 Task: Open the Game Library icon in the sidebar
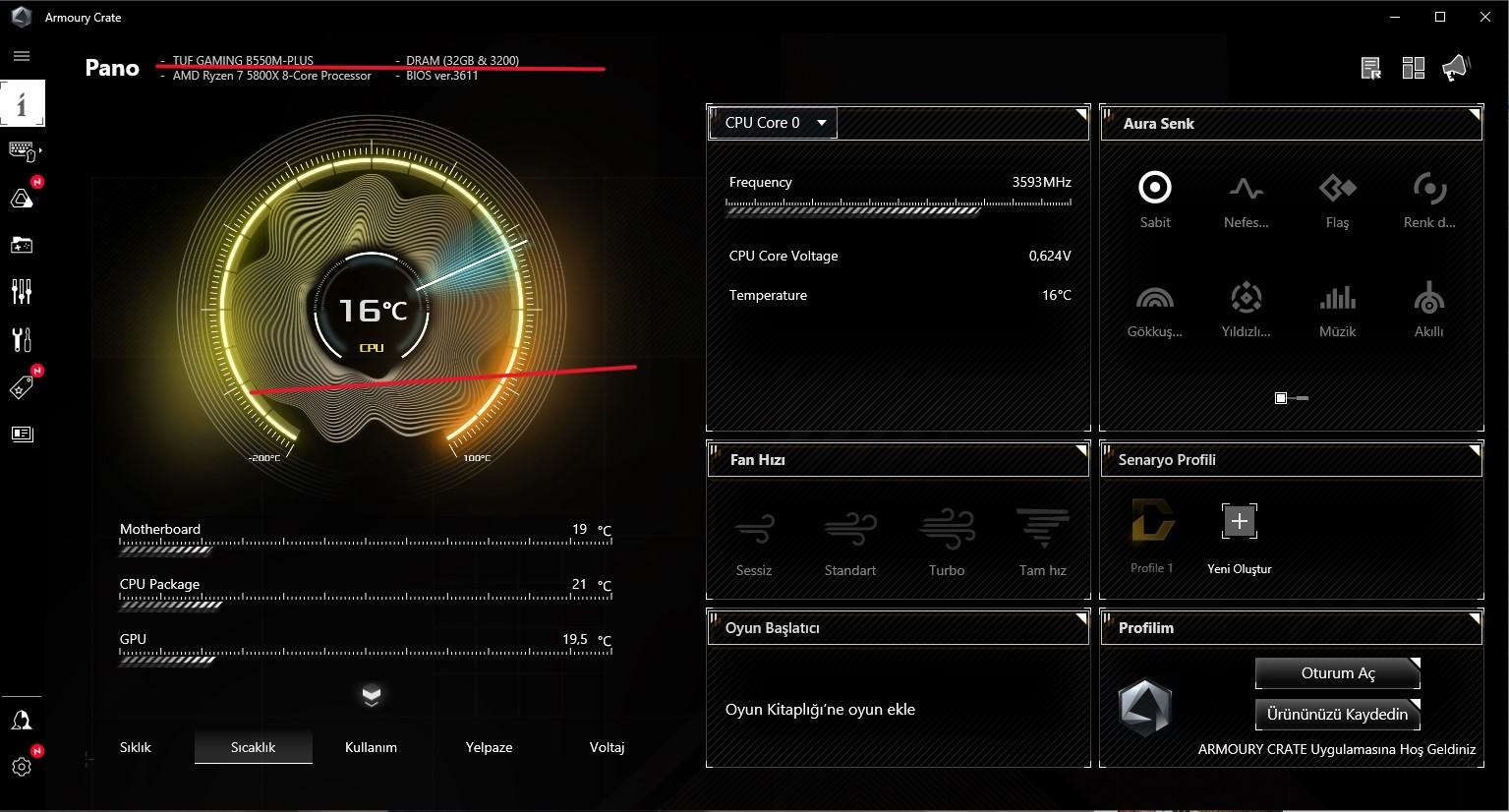tap(22, 245)
